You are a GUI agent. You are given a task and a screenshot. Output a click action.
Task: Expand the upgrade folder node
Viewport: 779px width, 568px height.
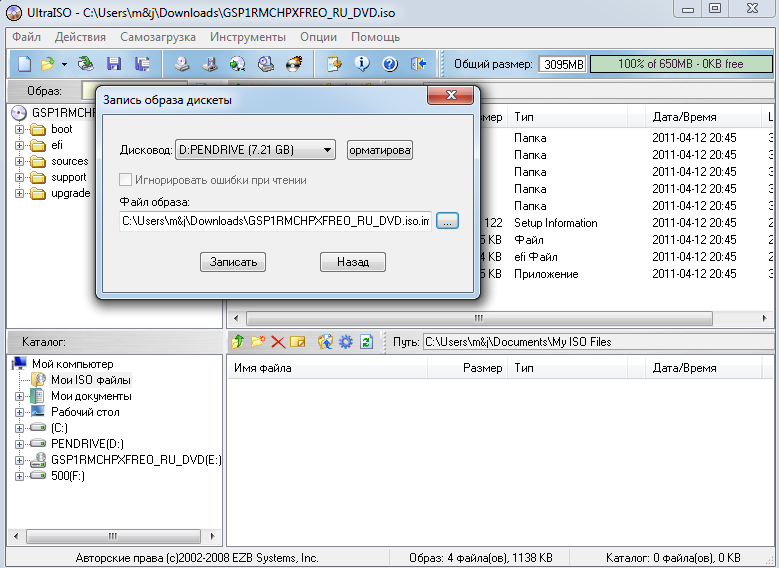click(19, 193)
